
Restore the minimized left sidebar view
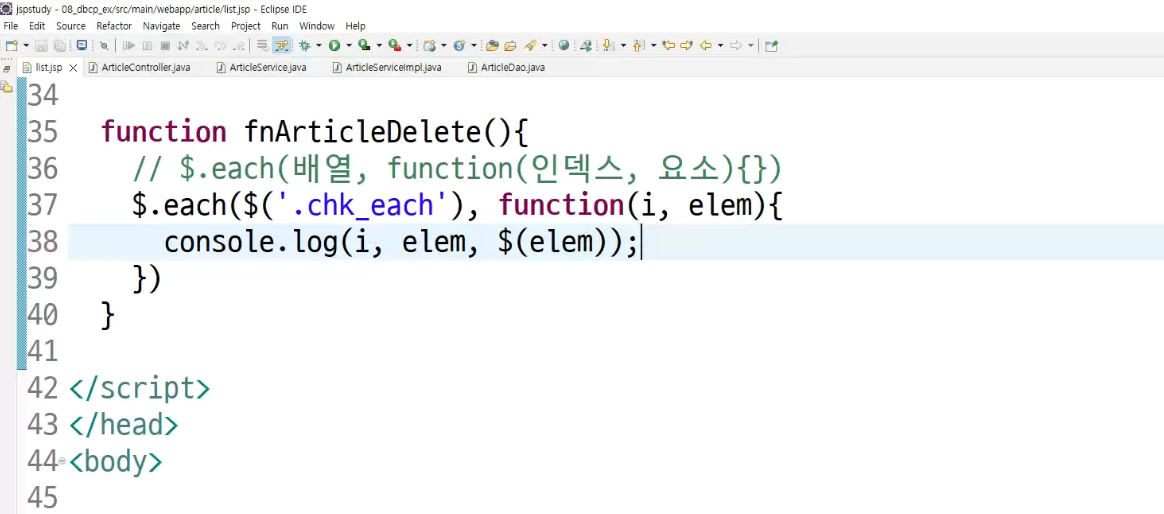pyautogui.click(x=6, y=67)
